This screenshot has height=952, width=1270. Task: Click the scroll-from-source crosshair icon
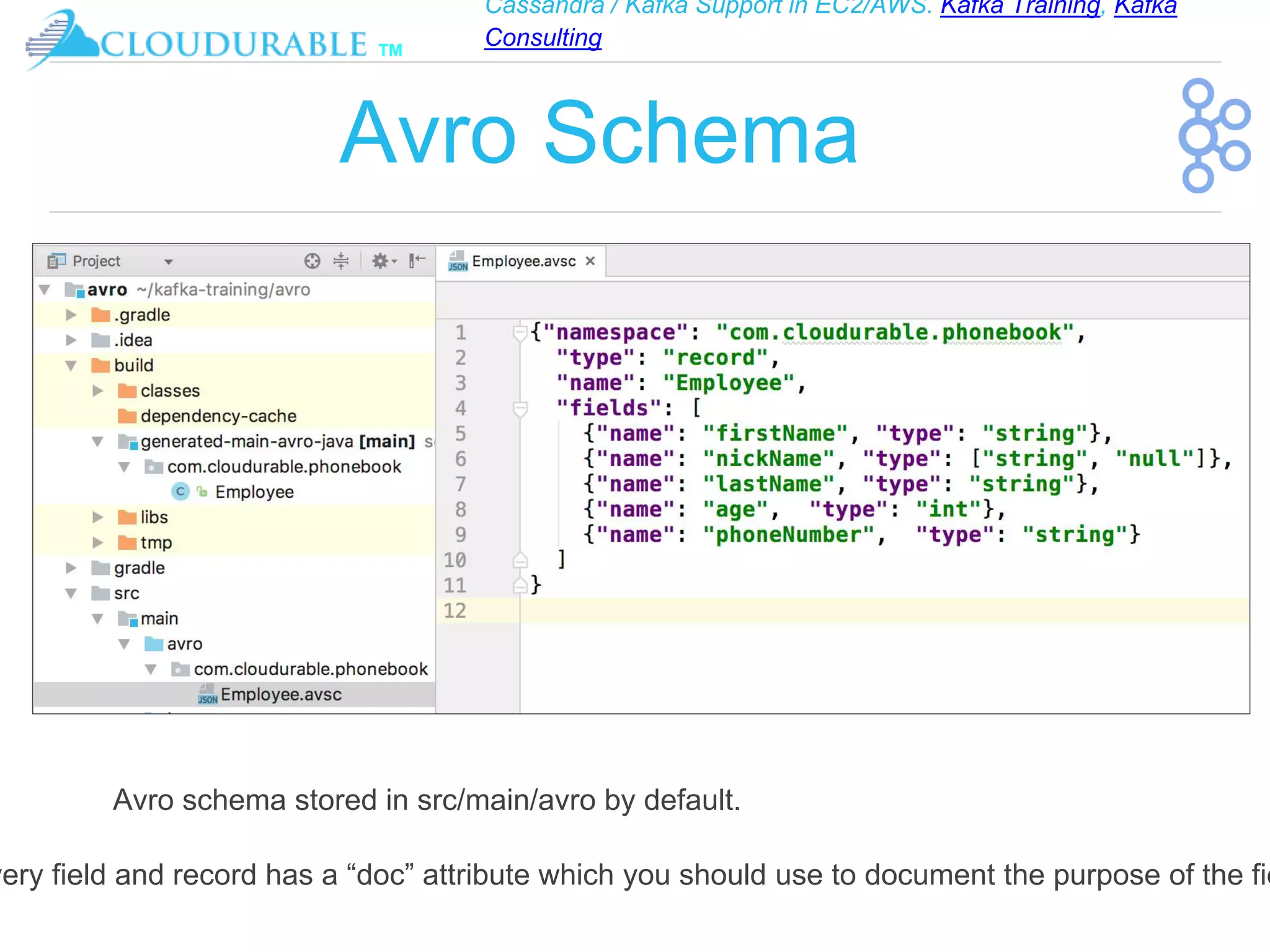point(312,261)
